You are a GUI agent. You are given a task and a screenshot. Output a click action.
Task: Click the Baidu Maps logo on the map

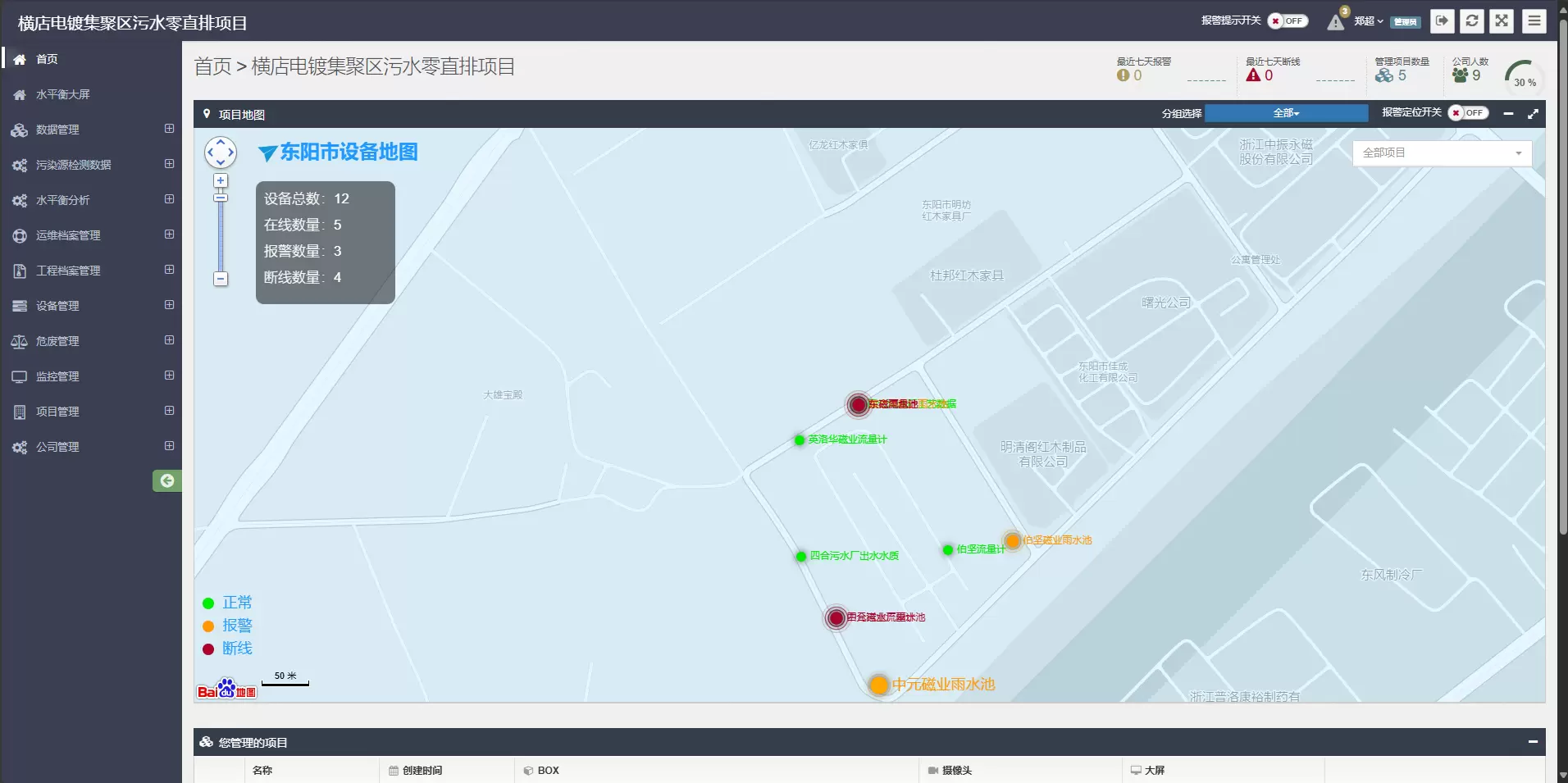click(x=226, y=690)
